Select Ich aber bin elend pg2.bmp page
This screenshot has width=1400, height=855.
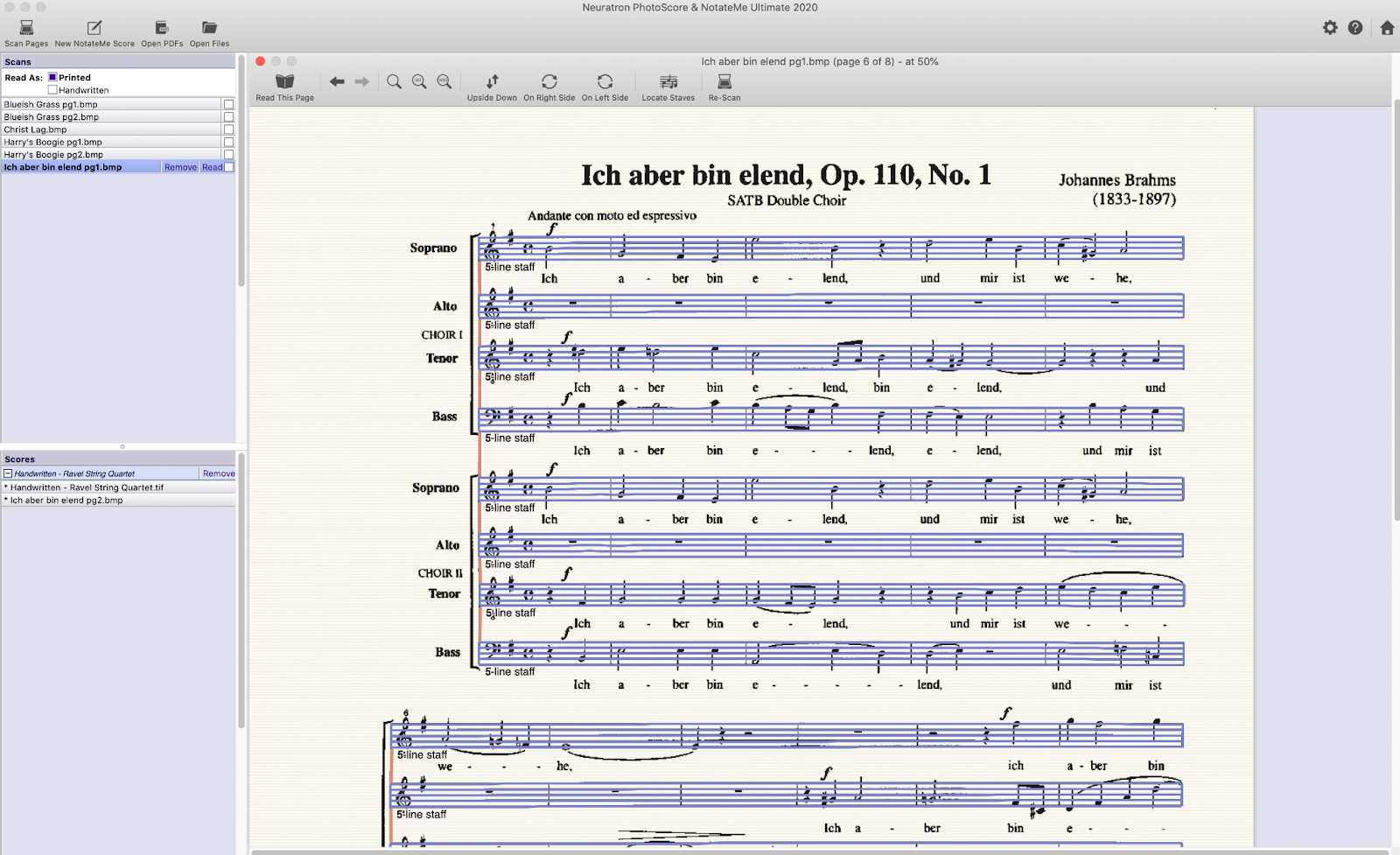click(118, 501)
